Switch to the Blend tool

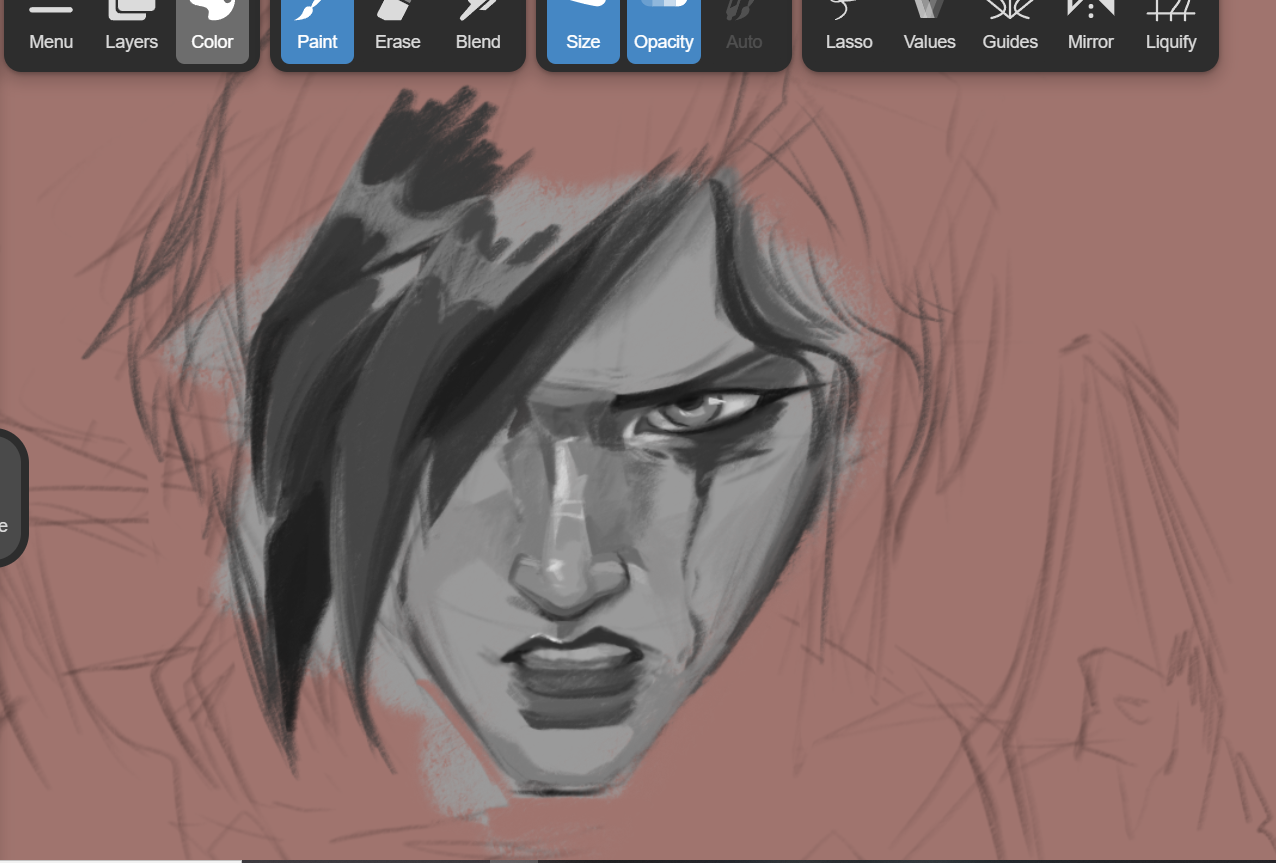[x=478, y=28]
